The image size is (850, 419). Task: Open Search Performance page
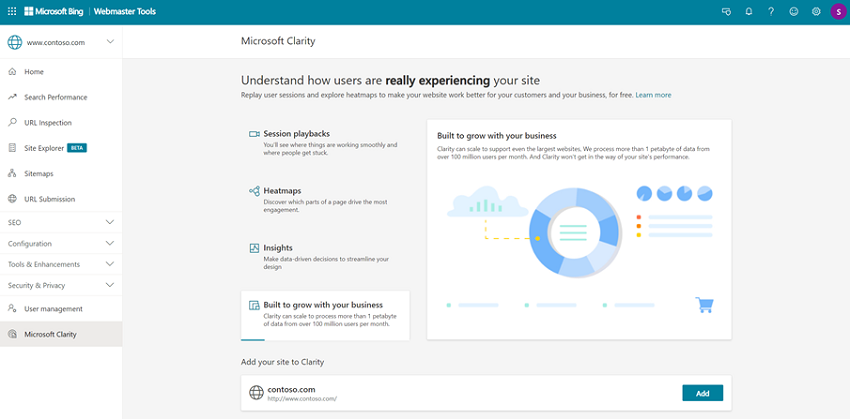[61, 97]
